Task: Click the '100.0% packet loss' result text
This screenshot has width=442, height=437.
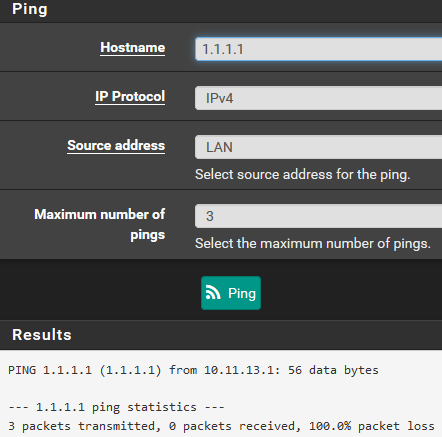Action: pos(372,426)
